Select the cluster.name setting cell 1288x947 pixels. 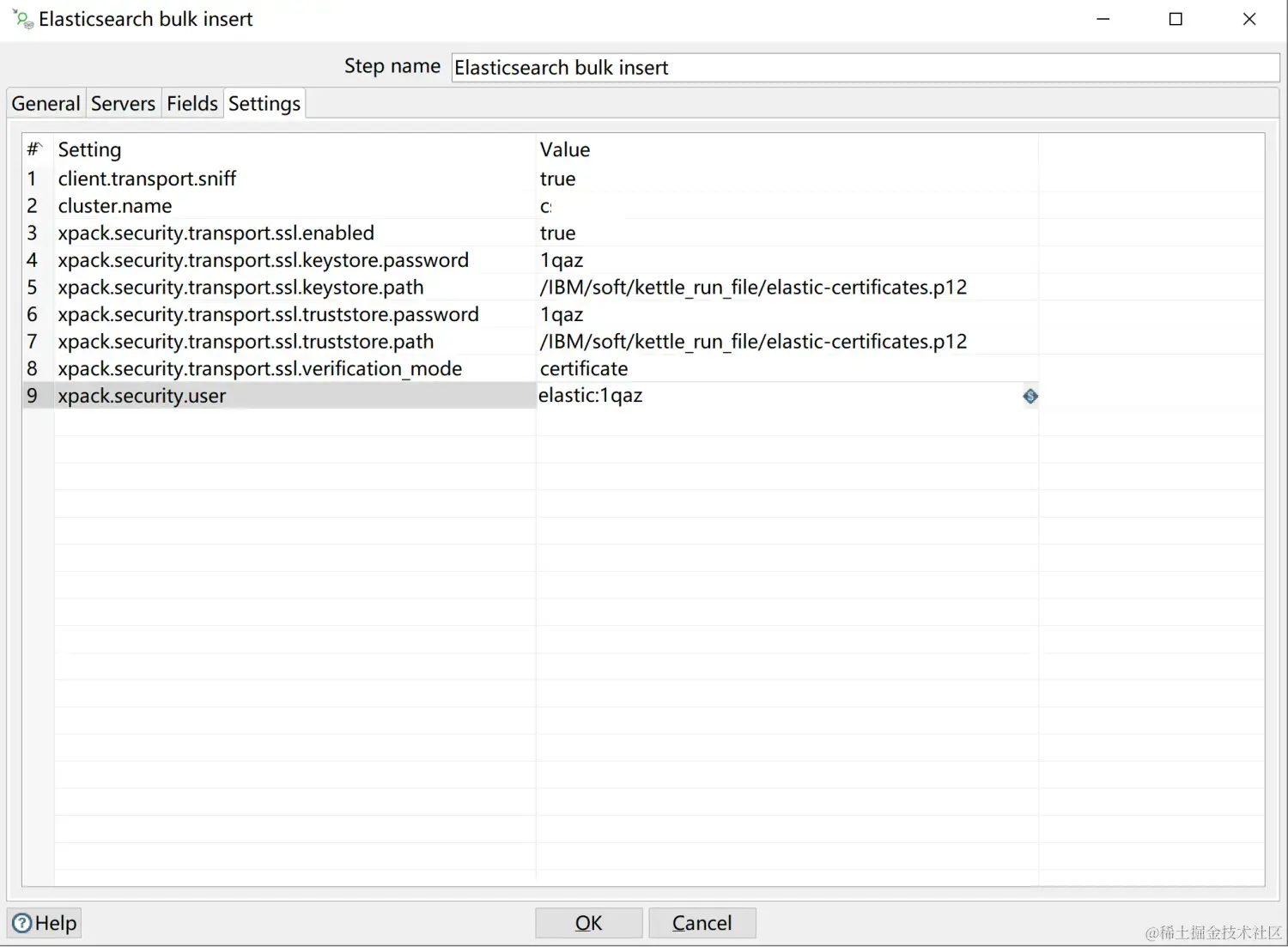[x=295, y=206]
